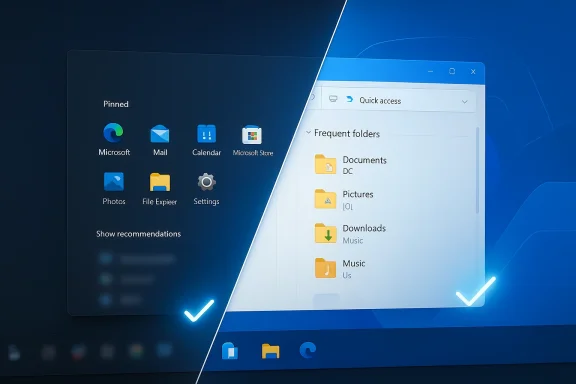Viewport: 576px width, 384px height.
Task: Click the blue Quick access arrow icon
Action: 350,99
